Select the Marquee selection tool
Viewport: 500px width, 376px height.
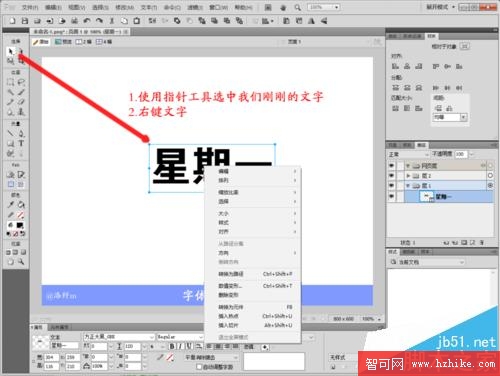pyautogui.click(x=11, y=82)
